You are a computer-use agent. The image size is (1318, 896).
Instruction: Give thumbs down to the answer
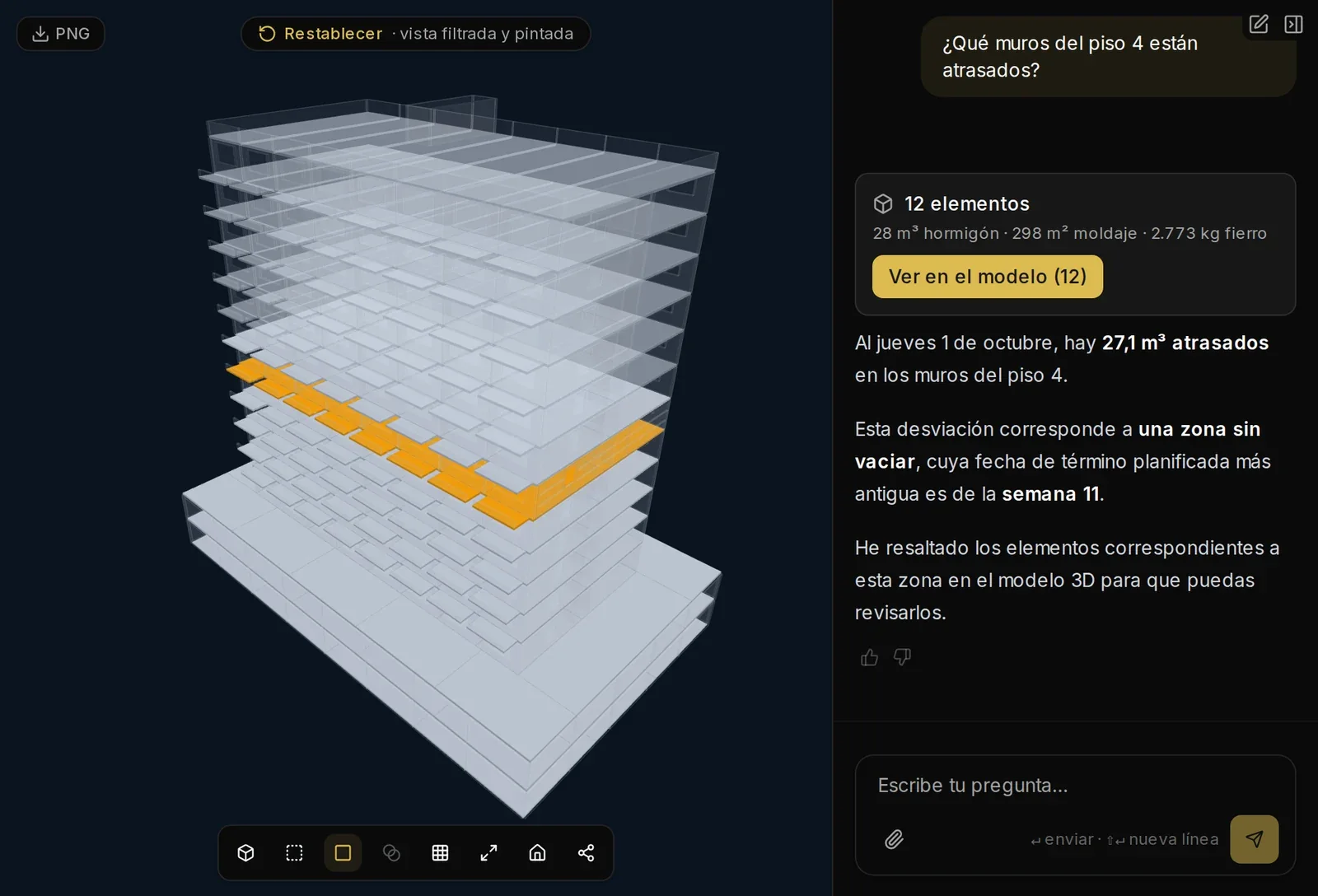[x=902, y=657]
